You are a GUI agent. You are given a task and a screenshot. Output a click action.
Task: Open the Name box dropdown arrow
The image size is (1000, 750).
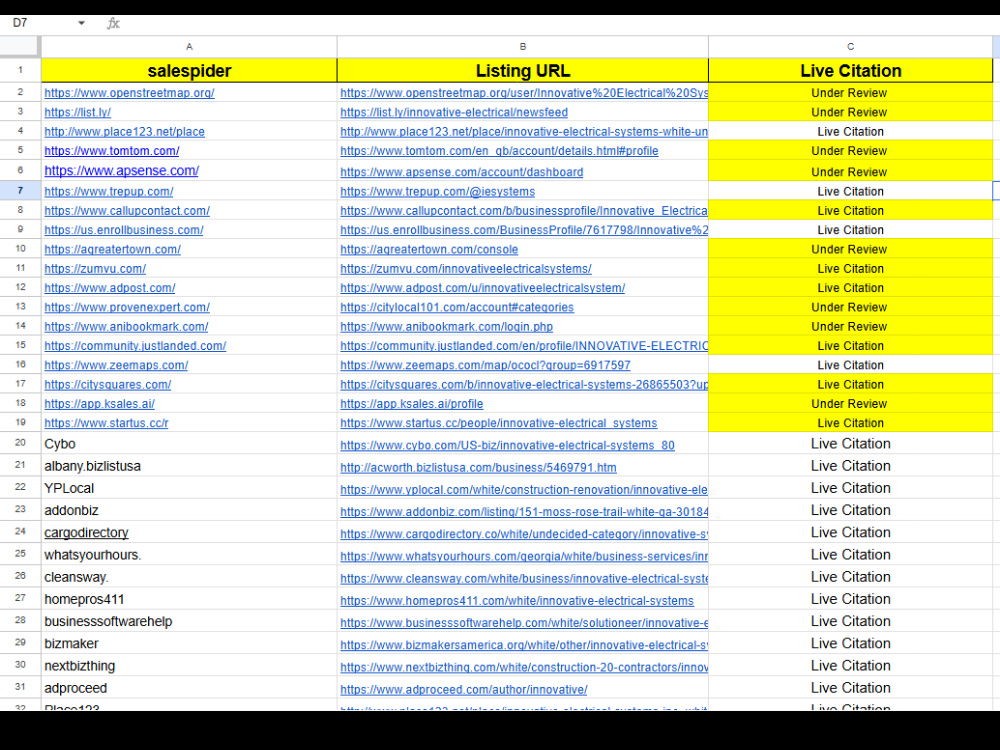[x=81, y=23]
